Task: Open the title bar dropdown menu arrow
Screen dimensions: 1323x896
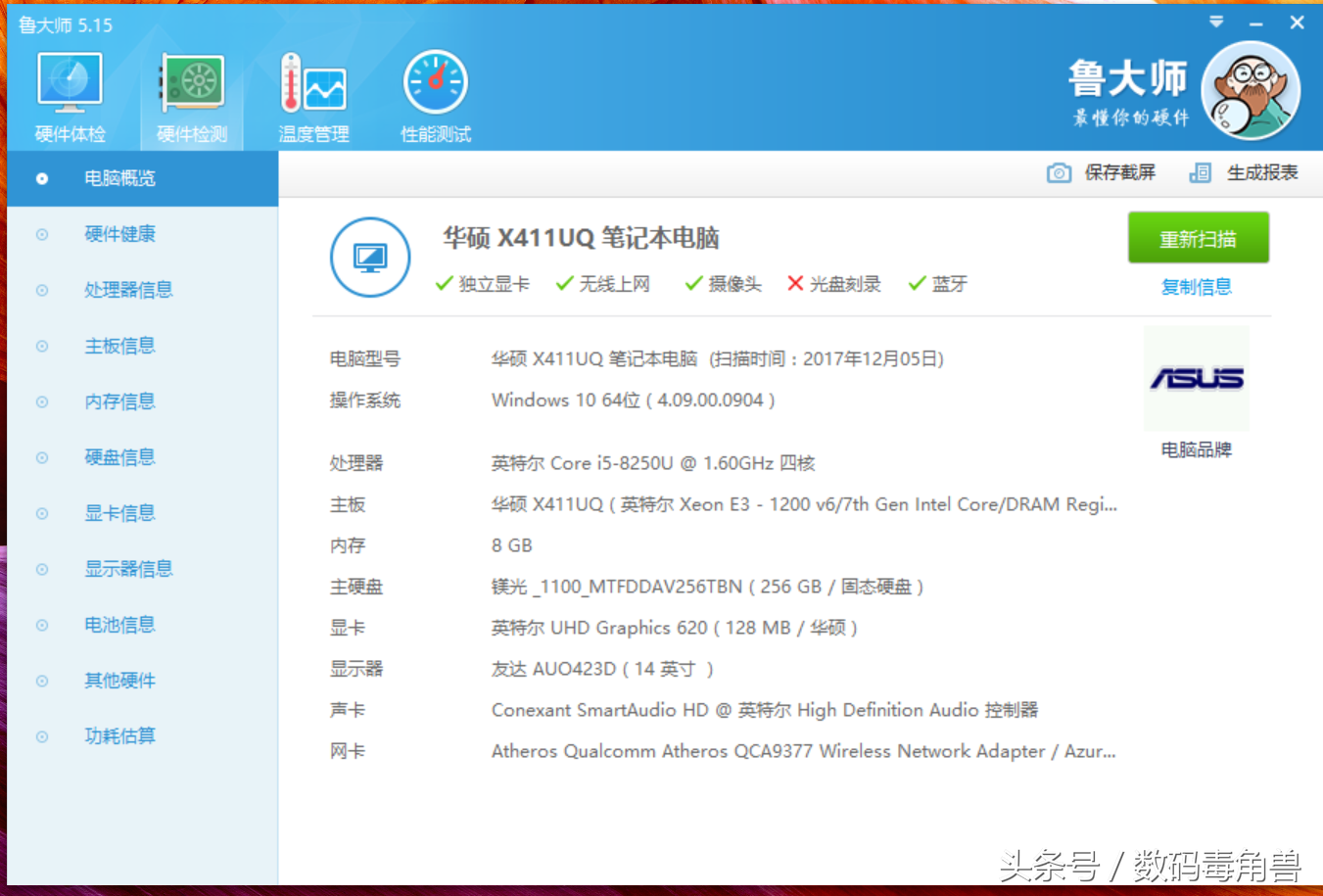Action: (x=1216, y=22)
